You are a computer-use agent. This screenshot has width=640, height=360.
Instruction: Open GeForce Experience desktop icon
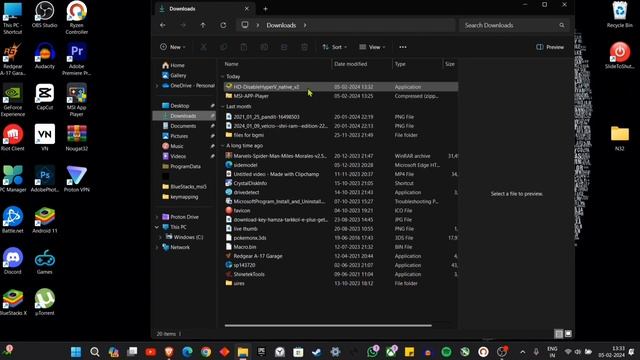[x=13, y=100]
